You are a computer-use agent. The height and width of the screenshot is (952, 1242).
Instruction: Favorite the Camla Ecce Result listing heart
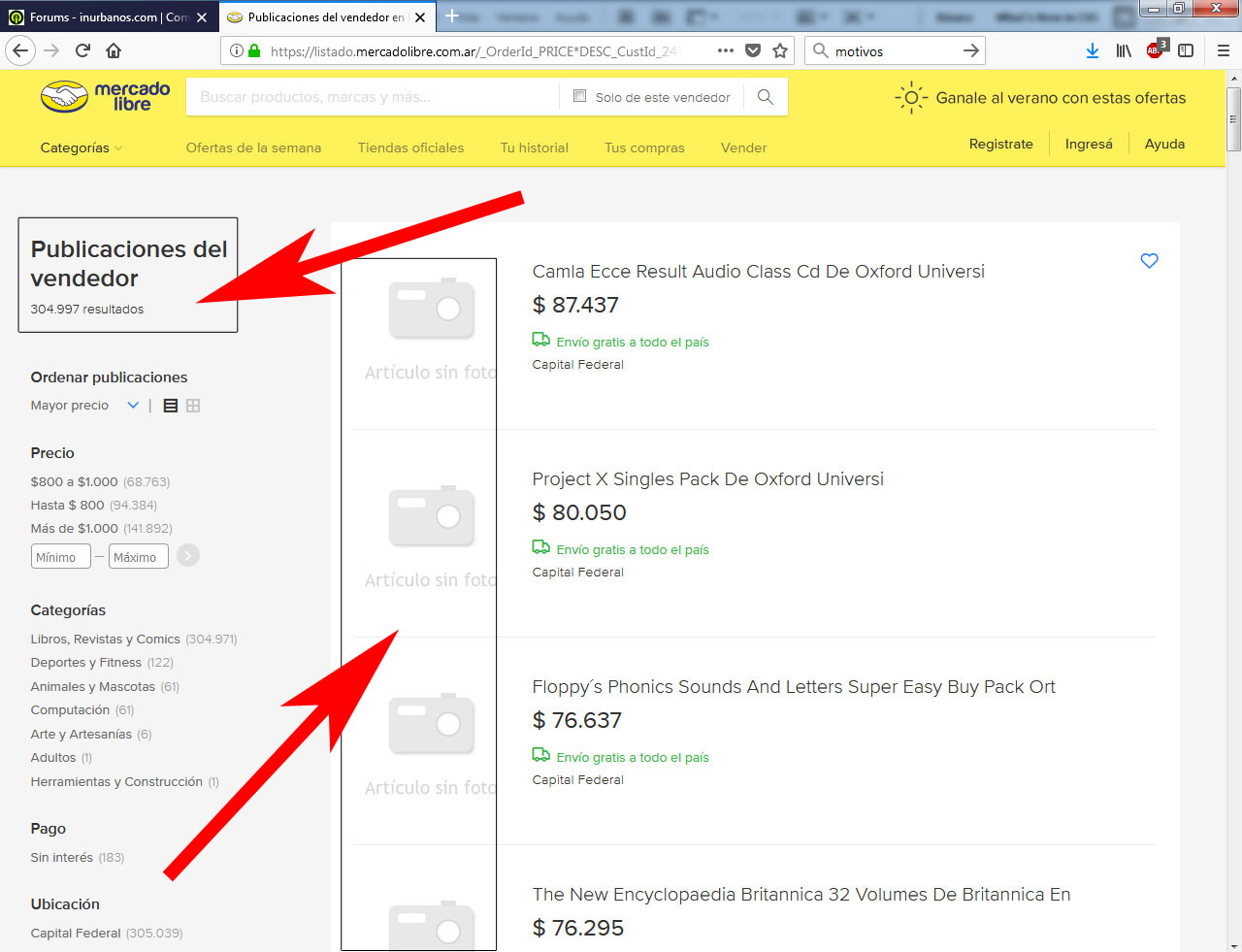(x=1149, y=260)
